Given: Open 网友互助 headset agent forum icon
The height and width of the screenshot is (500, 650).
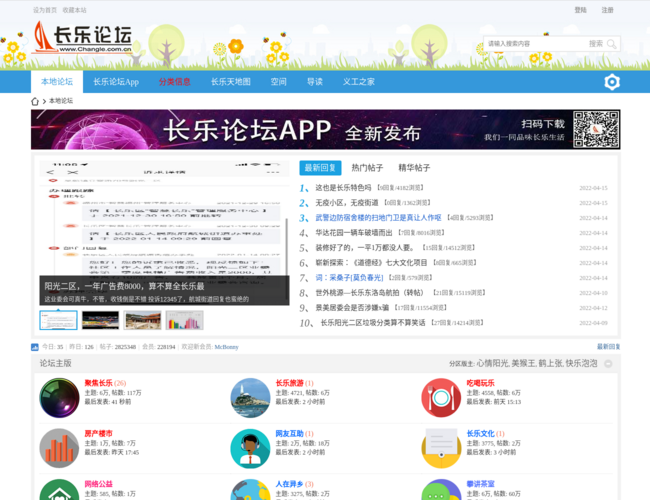Looking at the screenshot, I should 250,448.
